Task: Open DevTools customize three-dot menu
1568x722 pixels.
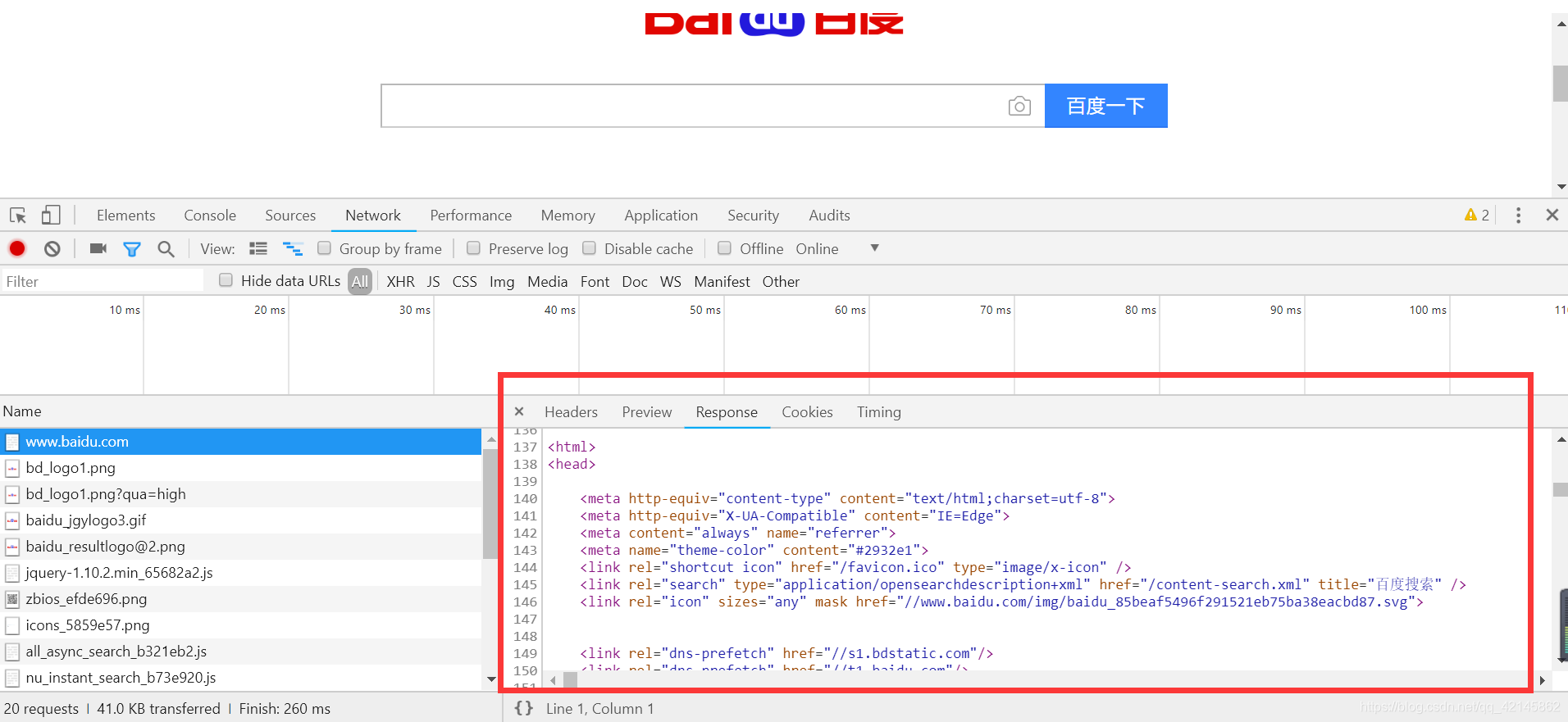Action: coord(1518,215)
